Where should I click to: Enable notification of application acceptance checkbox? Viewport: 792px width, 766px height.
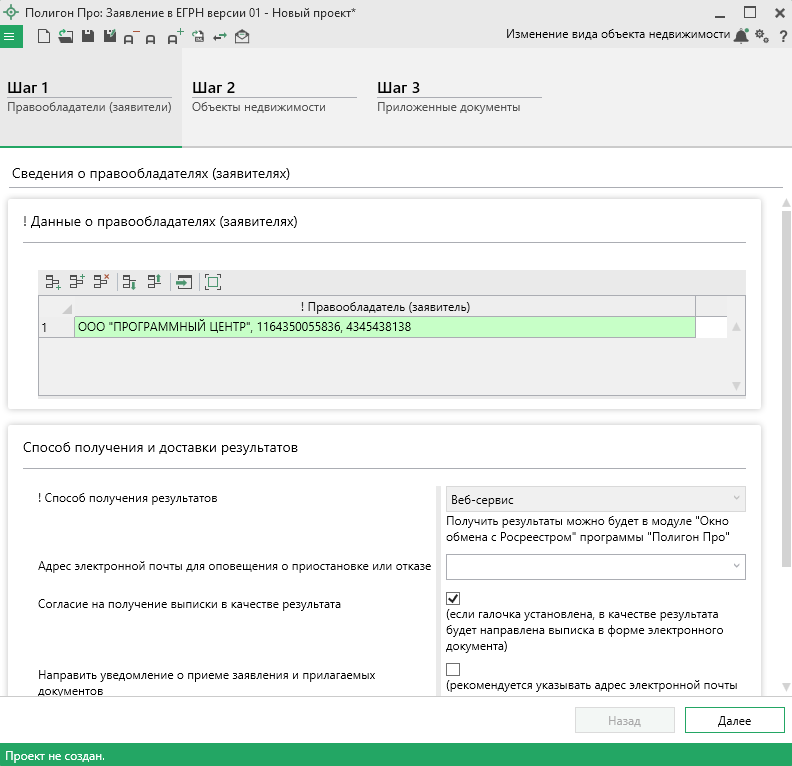pos(453,669)
